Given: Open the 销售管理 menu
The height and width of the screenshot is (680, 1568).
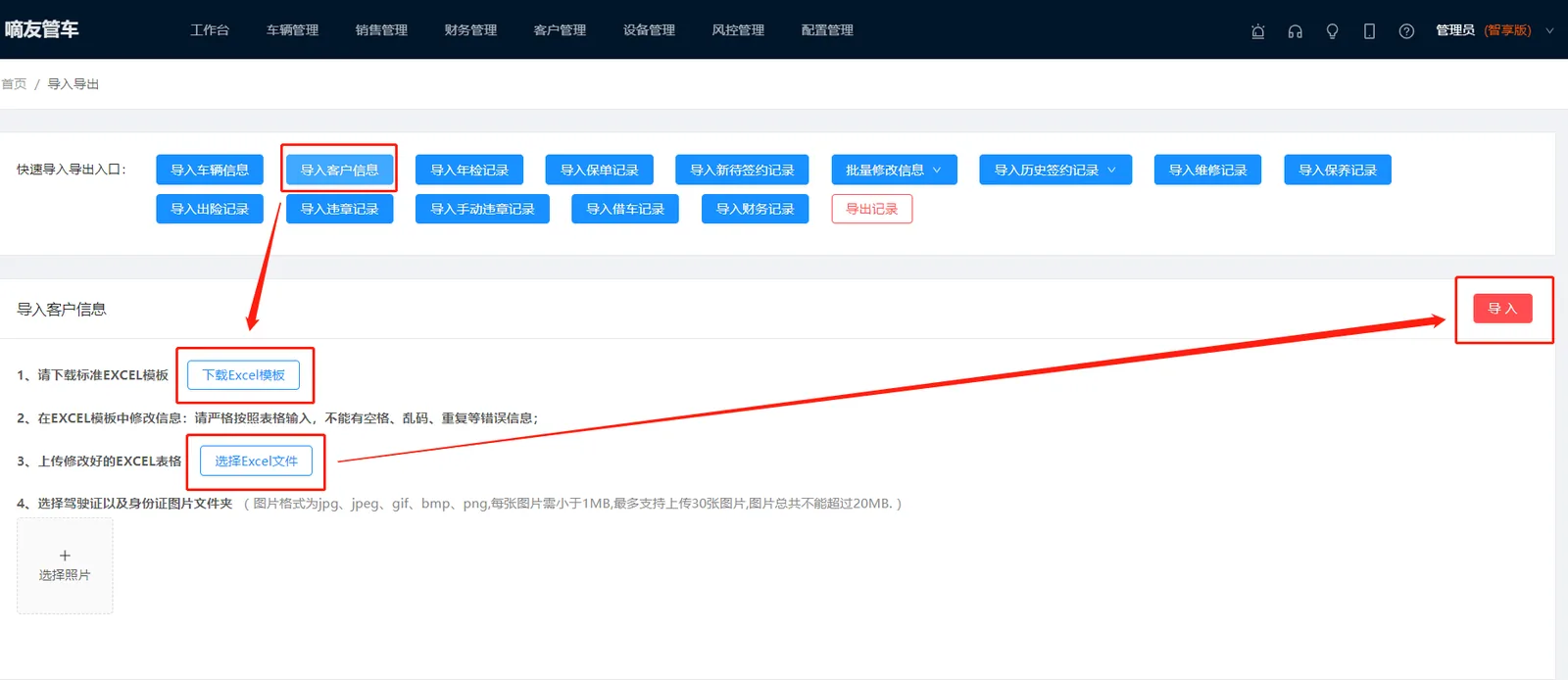Looking at the screenshot, I should pyautogui.click(x=381, y=30).
